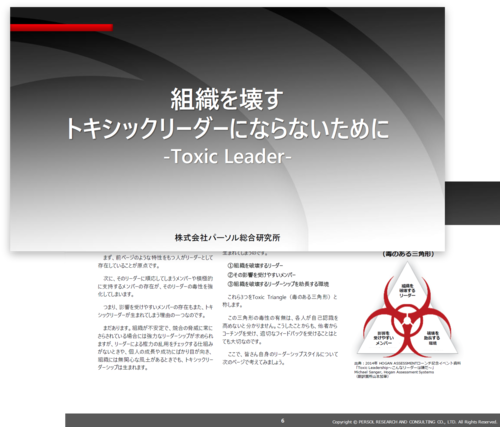Viewport: 500px width, 427px height.
Task: Select the title text 組織を壊す
Action: click(227, 99)
